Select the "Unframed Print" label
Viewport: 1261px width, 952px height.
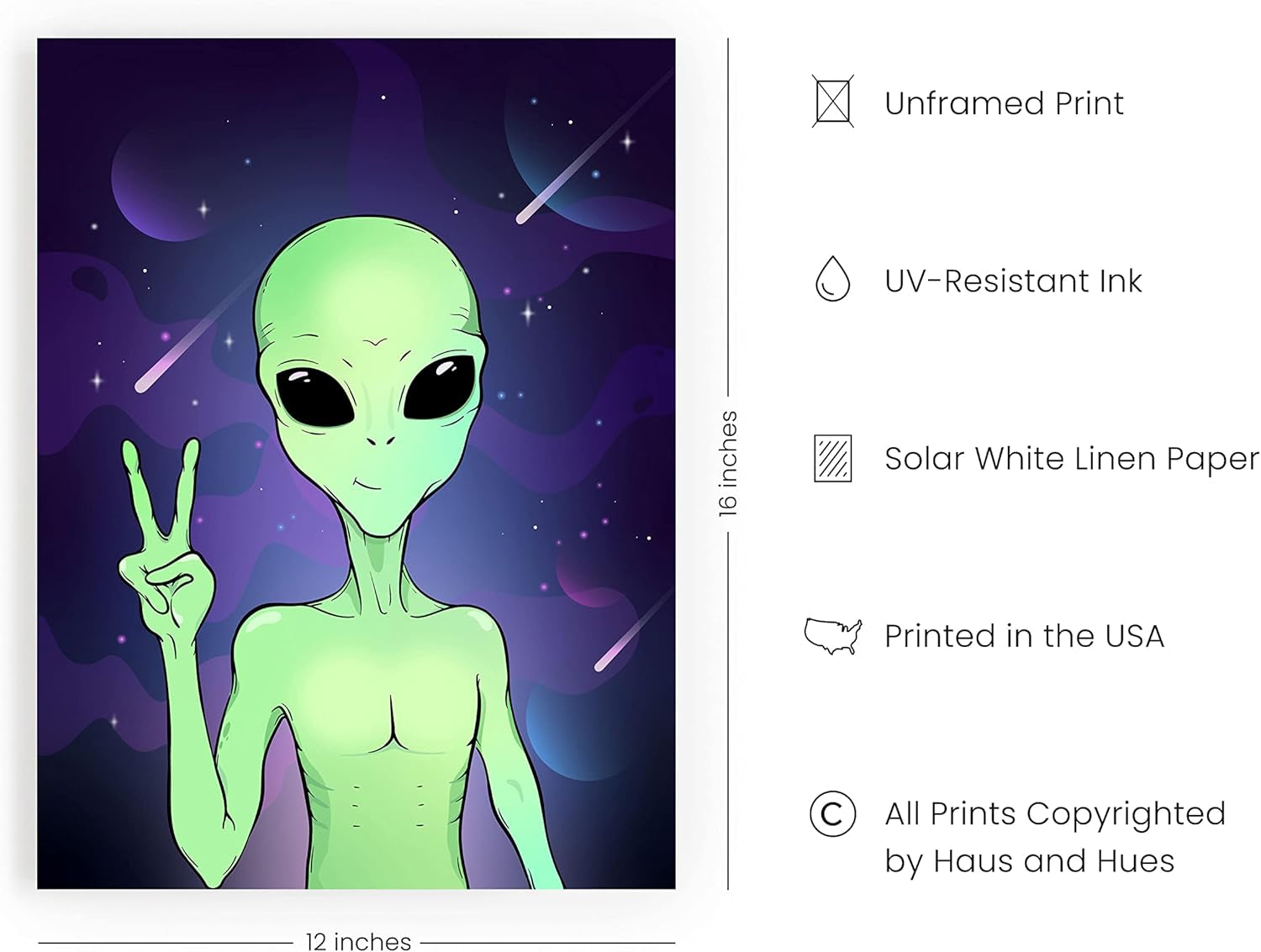click(x=1004, y=103)
